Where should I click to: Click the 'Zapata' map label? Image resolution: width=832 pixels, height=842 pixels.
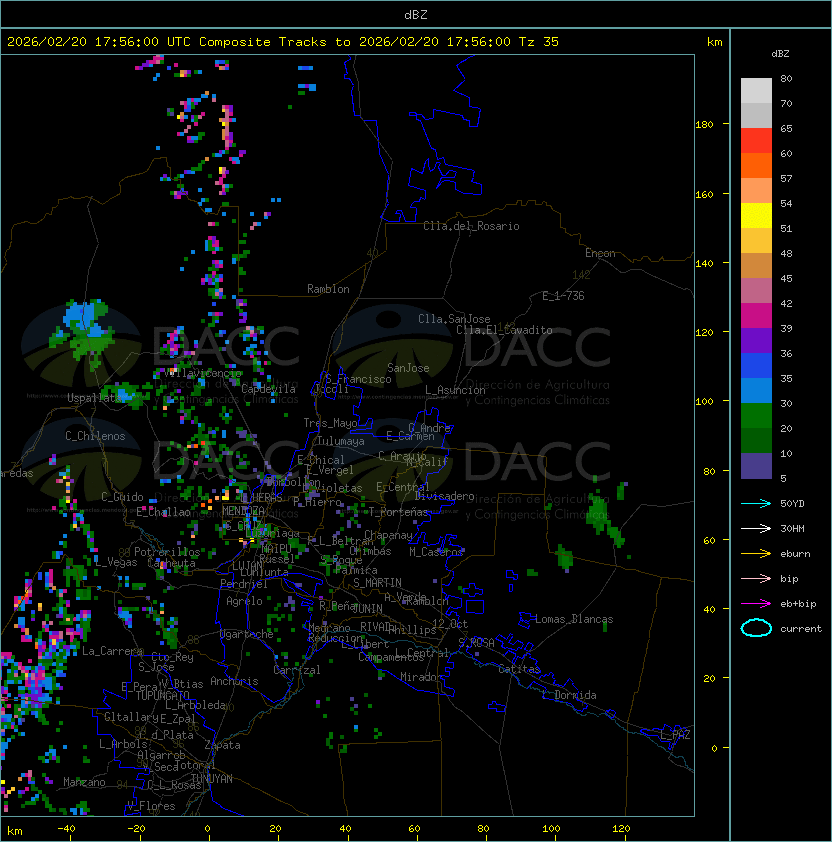pyautogui.click(x=222, y=745)
